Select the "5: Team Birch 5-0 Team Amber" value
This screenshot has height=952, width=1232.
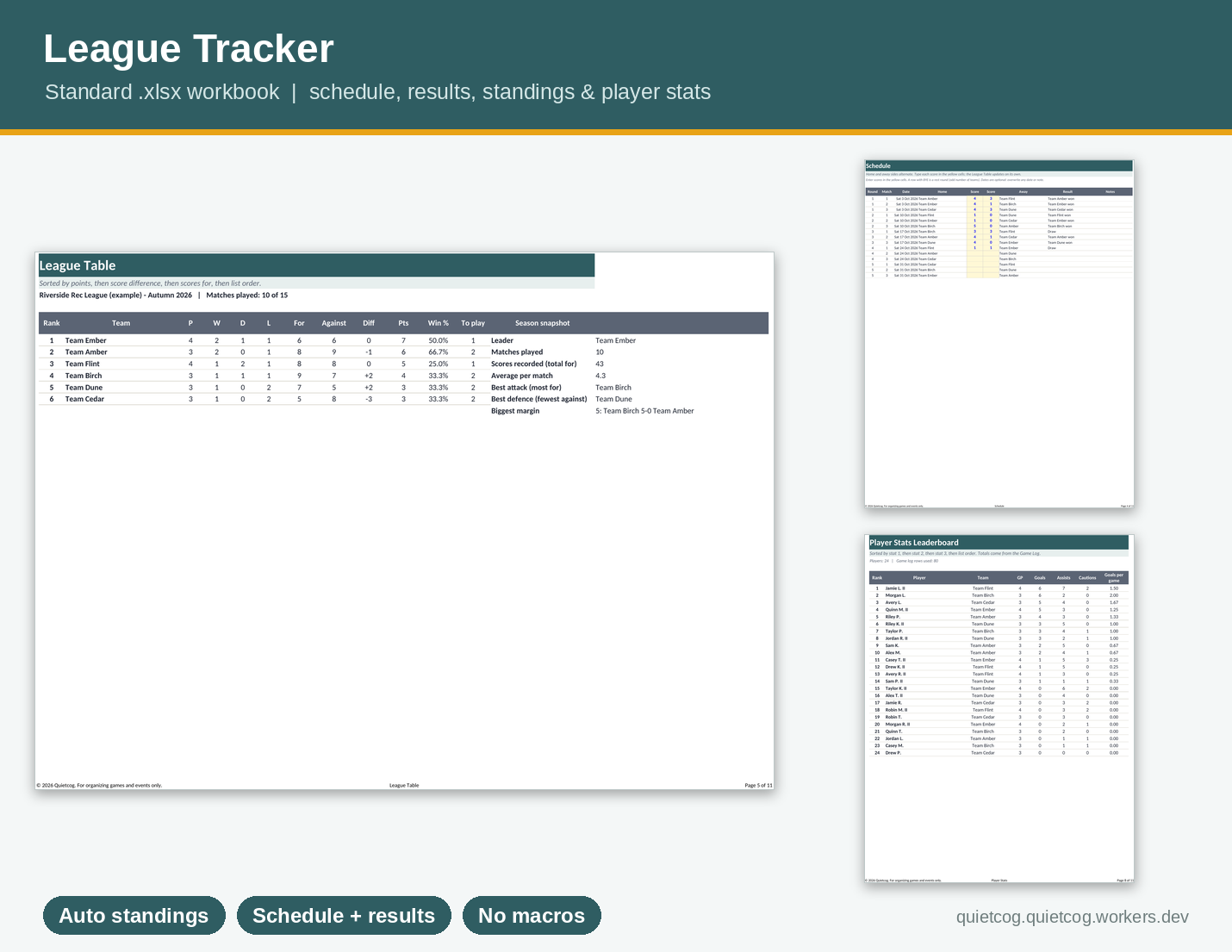point(644,411)
